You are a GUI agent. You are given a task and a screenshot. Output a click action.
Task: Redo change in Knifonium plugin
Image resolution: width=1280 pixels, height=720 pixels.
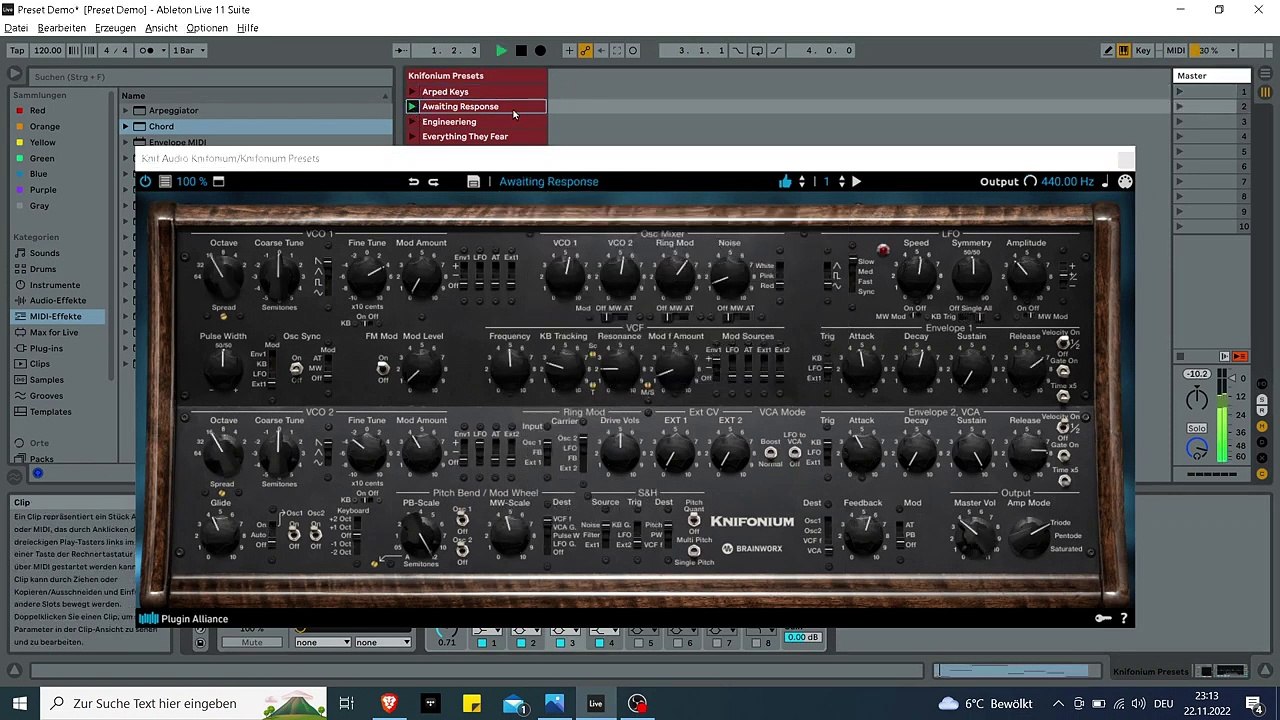pos(433,182)
